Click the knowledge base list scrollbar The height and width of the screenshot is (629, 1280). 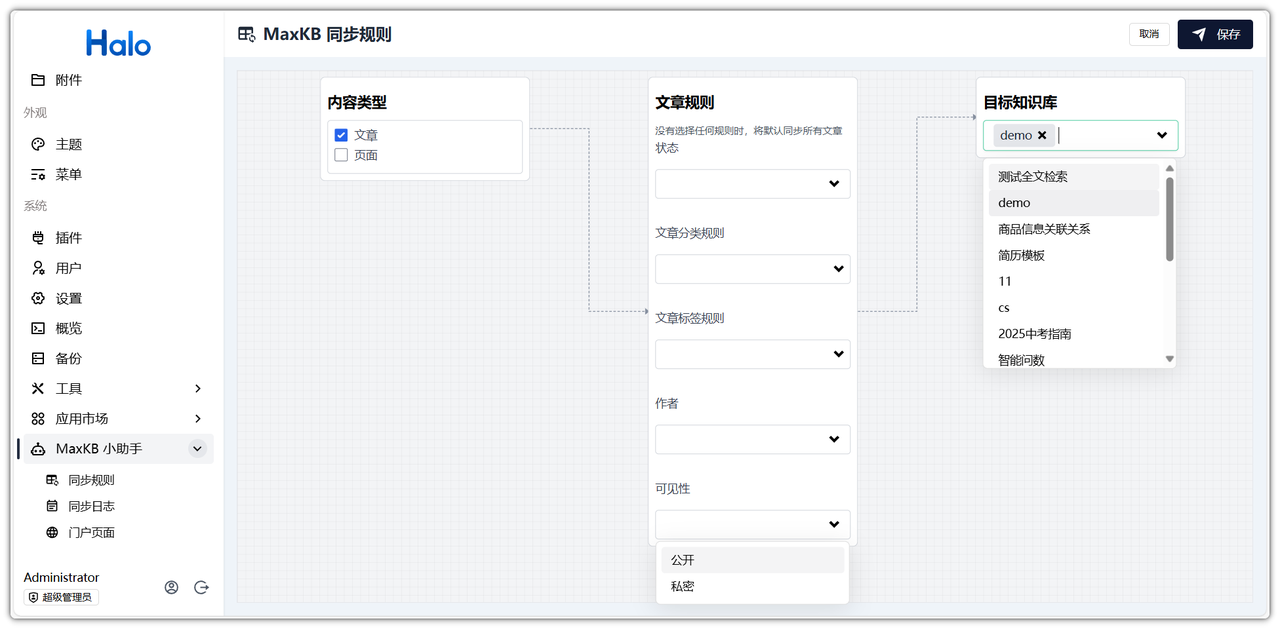1169,218
